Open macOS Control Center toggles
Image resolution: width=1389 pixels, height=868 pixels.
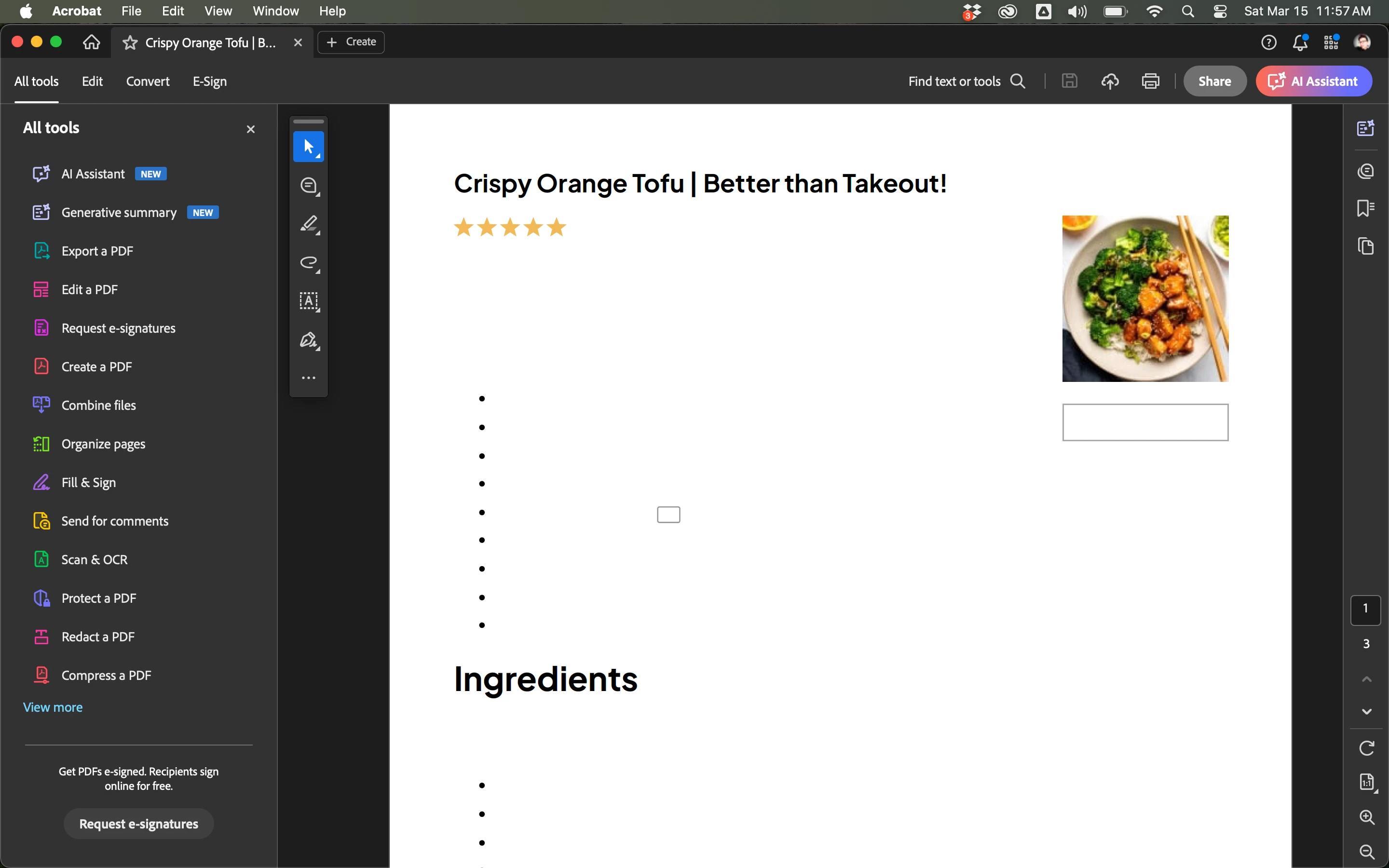click(1220, 12)
